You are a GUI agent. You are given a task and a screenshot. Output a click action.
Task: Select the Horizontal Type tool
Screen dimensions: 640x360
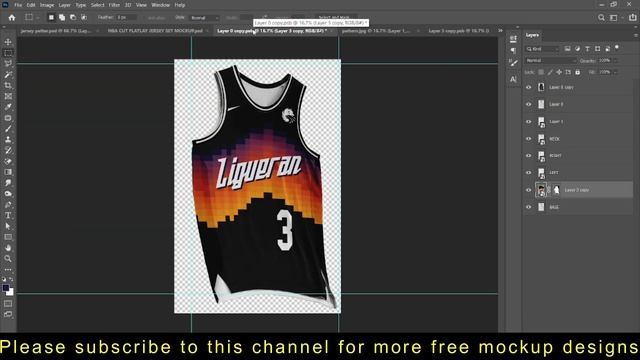click(8, 215)
